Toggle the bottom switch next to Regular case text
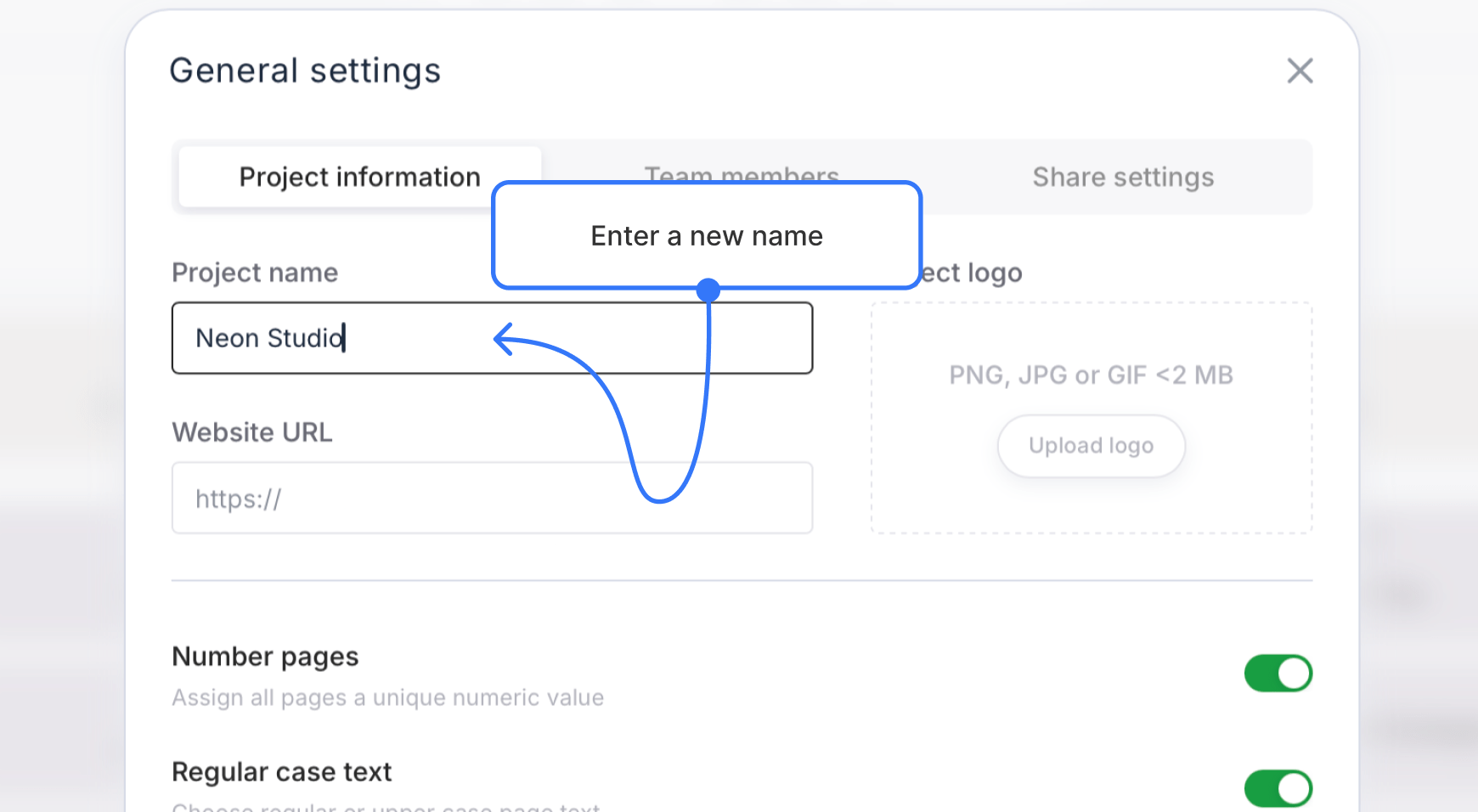 [1278, 787]
